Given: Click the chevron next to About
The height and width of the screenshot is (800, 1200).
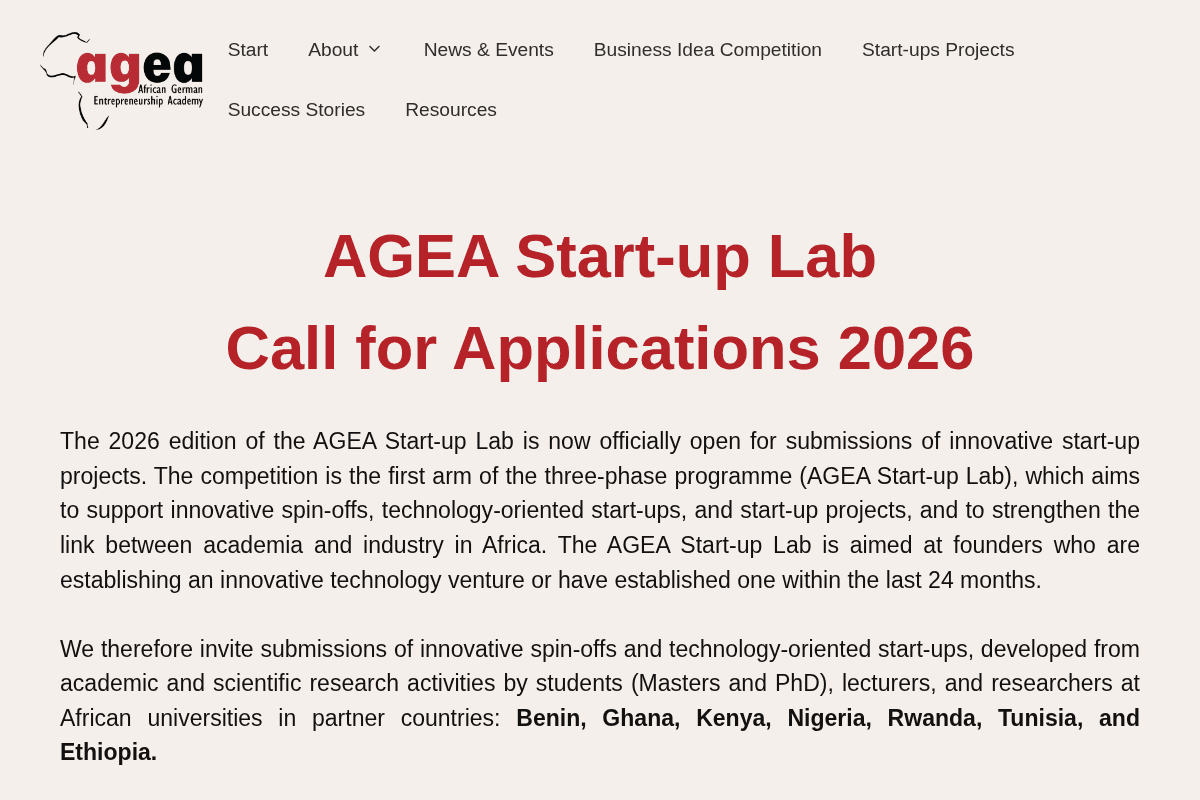Looking at the screenshot, I should click(376, 49).
